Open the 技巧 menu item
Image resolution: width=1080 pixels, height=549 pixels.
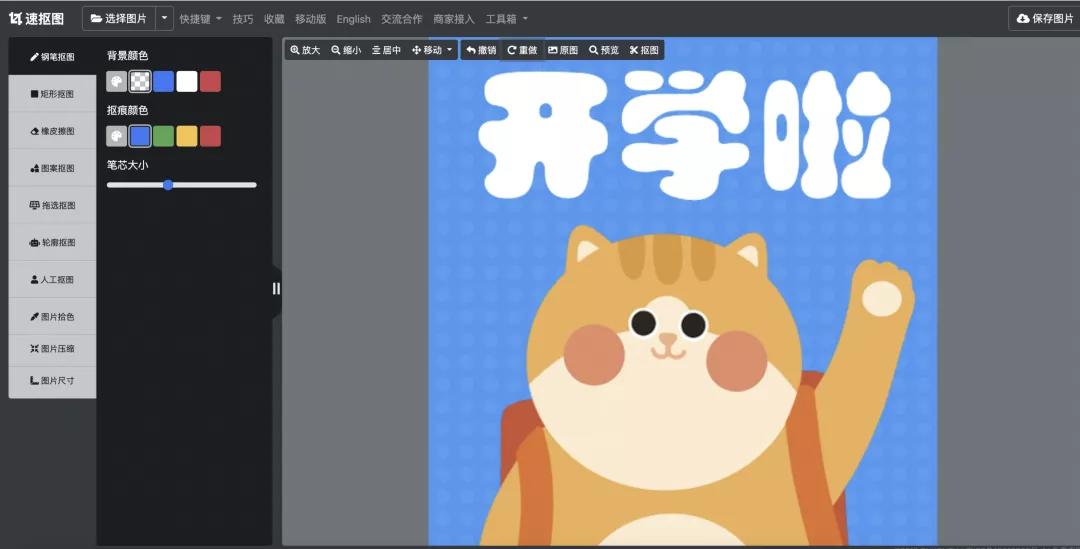242,19
